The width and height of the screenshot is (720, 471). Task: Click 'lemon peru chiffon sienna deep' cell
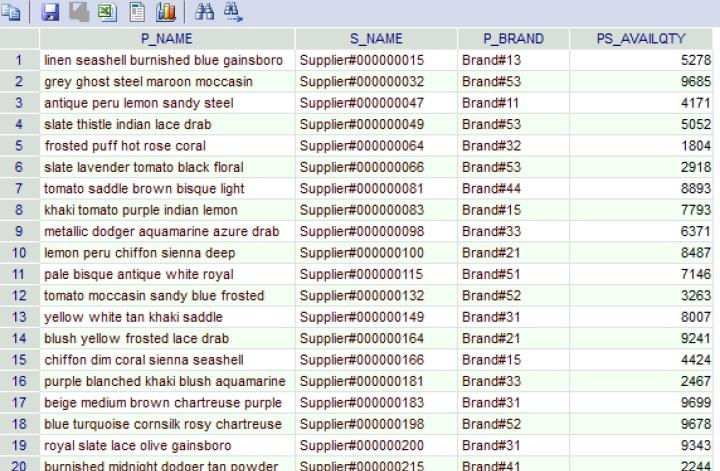[167, 253]
